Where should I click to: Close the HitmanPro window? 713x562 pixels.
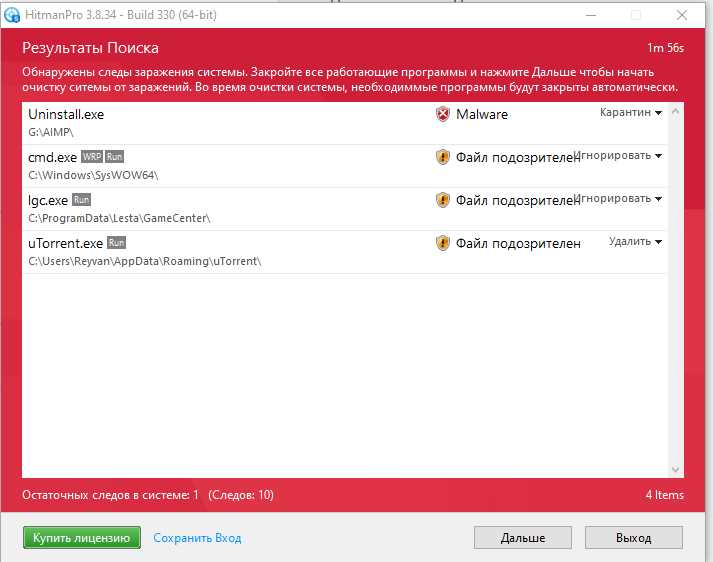tap(682, 15)
